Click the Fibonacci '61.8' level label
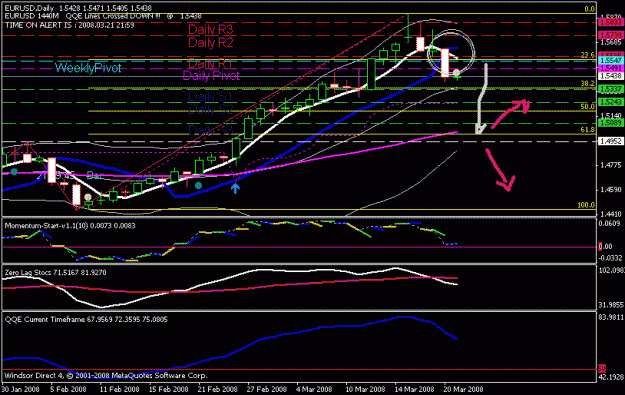This screenshot has height=395, width=625. coord(588,130)
